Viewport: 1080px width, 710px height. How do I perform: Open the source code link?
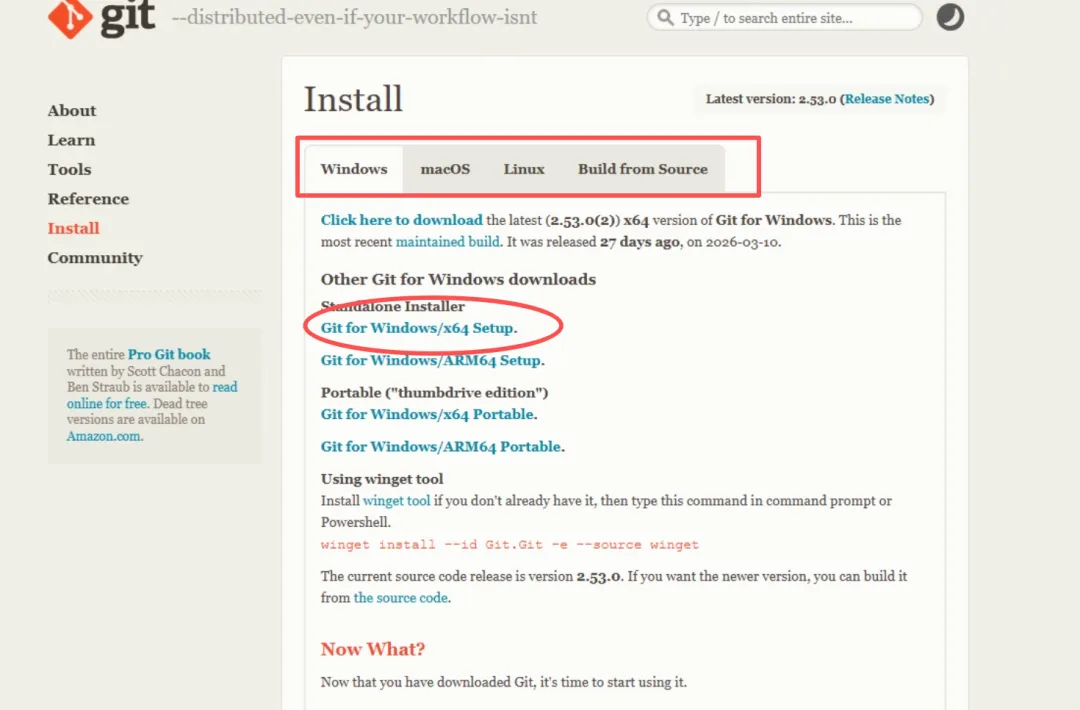[x=400, y=598]
